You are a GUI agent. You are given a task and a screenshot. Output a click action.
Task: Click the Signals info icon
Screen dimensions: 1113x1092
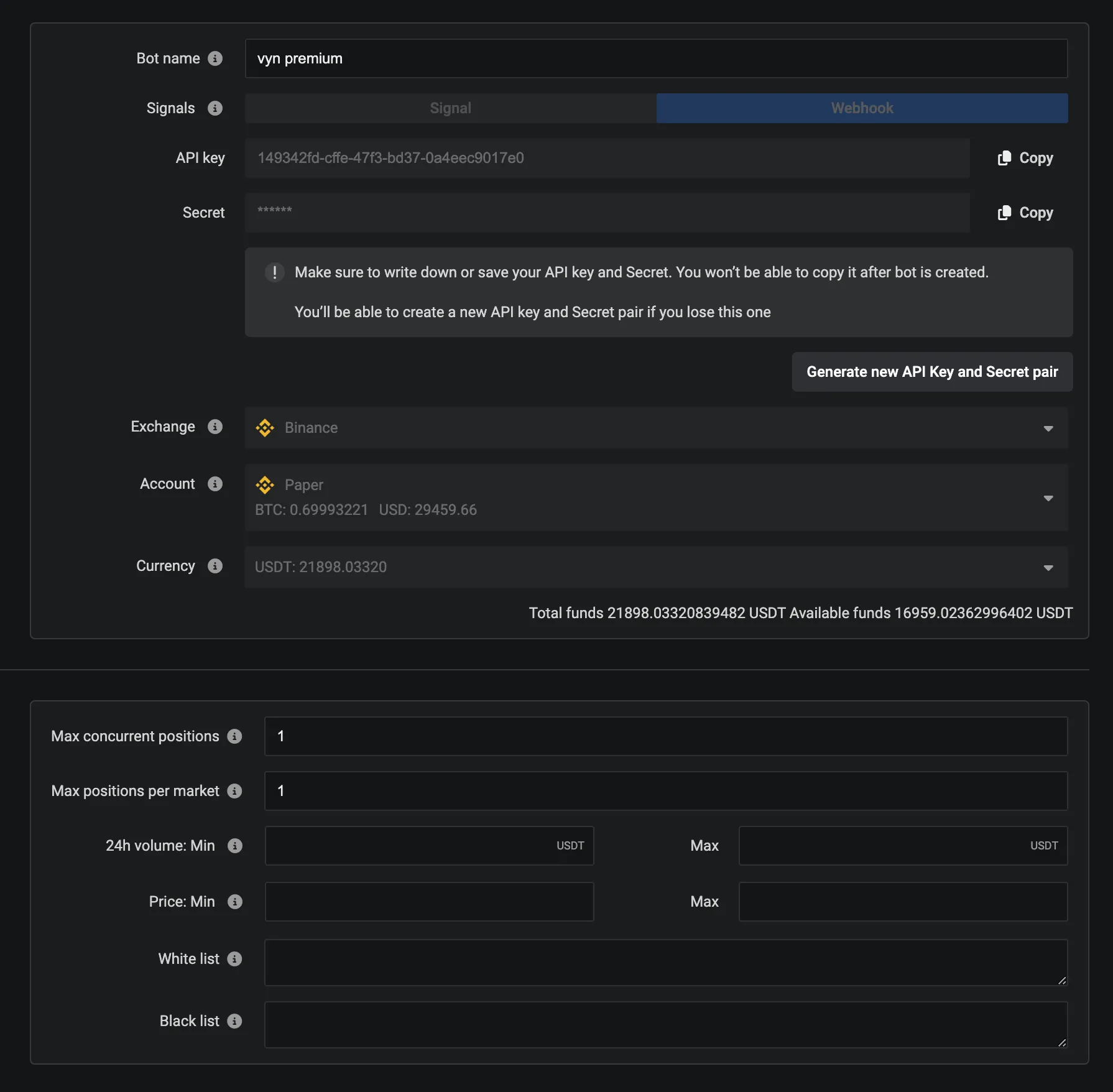(215, 108)
